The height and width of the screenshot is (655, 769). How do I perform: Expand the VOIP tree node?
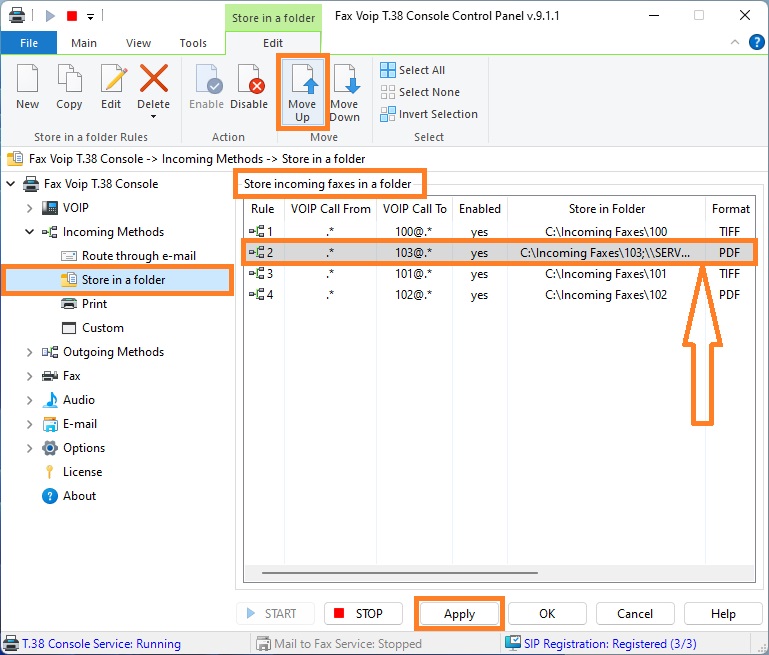click(x=29, y=208)
